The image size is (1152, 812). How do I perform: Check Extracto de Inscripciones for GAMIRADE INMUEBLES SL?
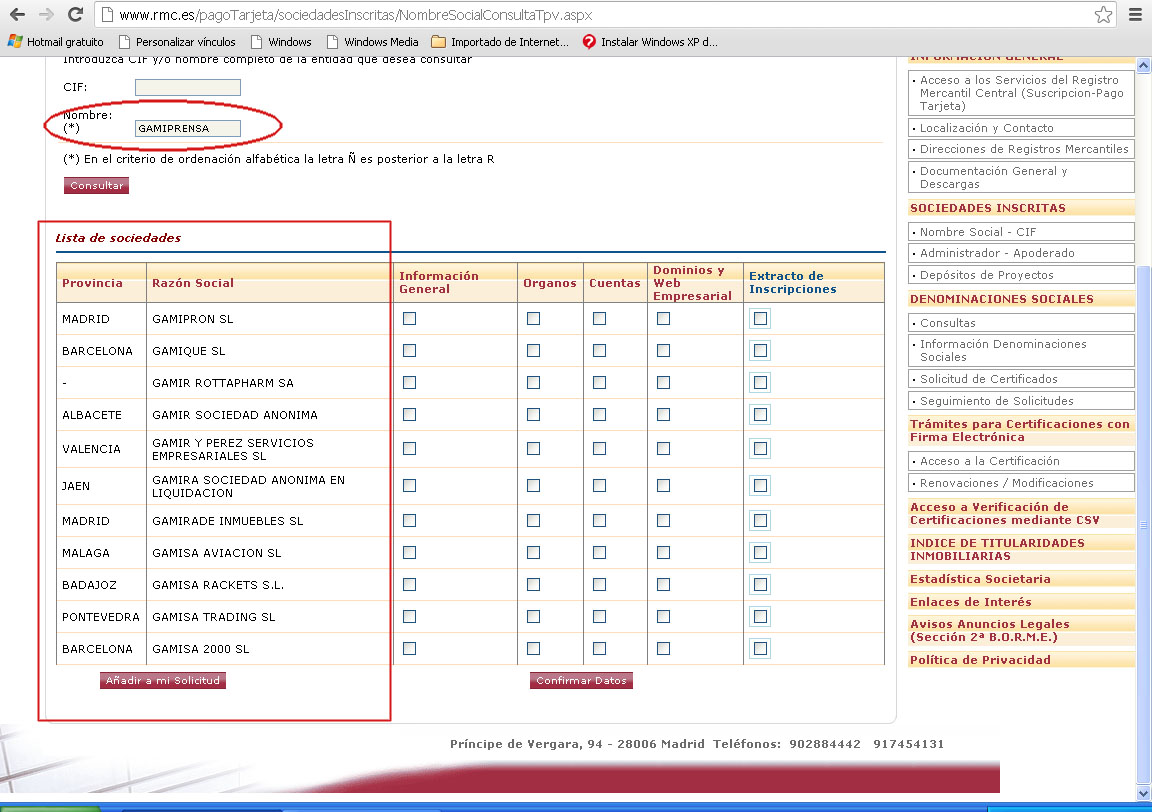[760, 520]
